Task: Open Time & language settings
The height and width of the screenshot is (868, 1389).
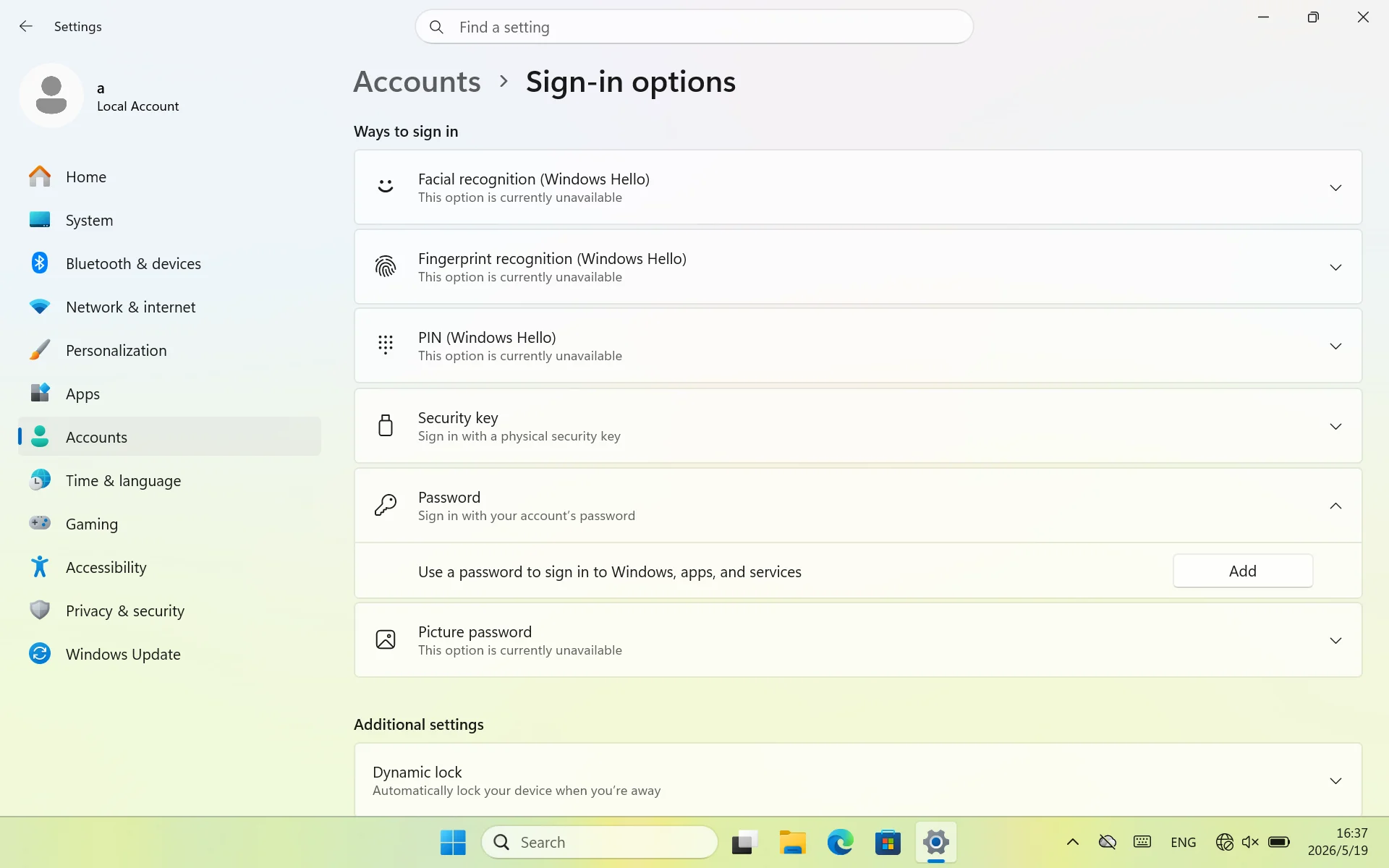Action: click(x=169, y=480)
